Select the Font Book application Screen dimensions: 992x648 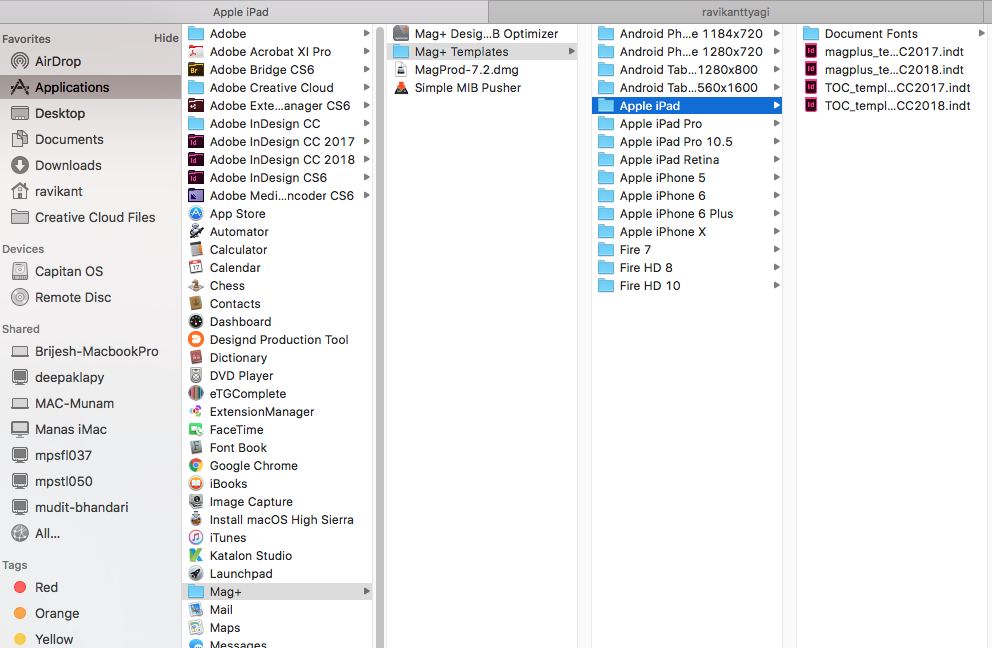click(x=277, y=448)
